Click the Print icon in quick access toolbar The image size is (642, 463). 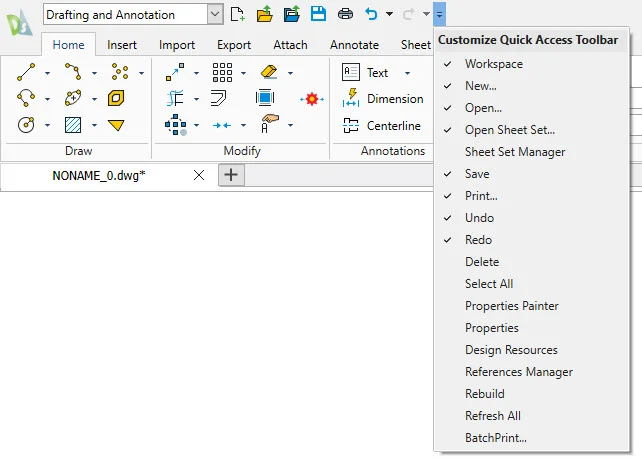[345, 14]
